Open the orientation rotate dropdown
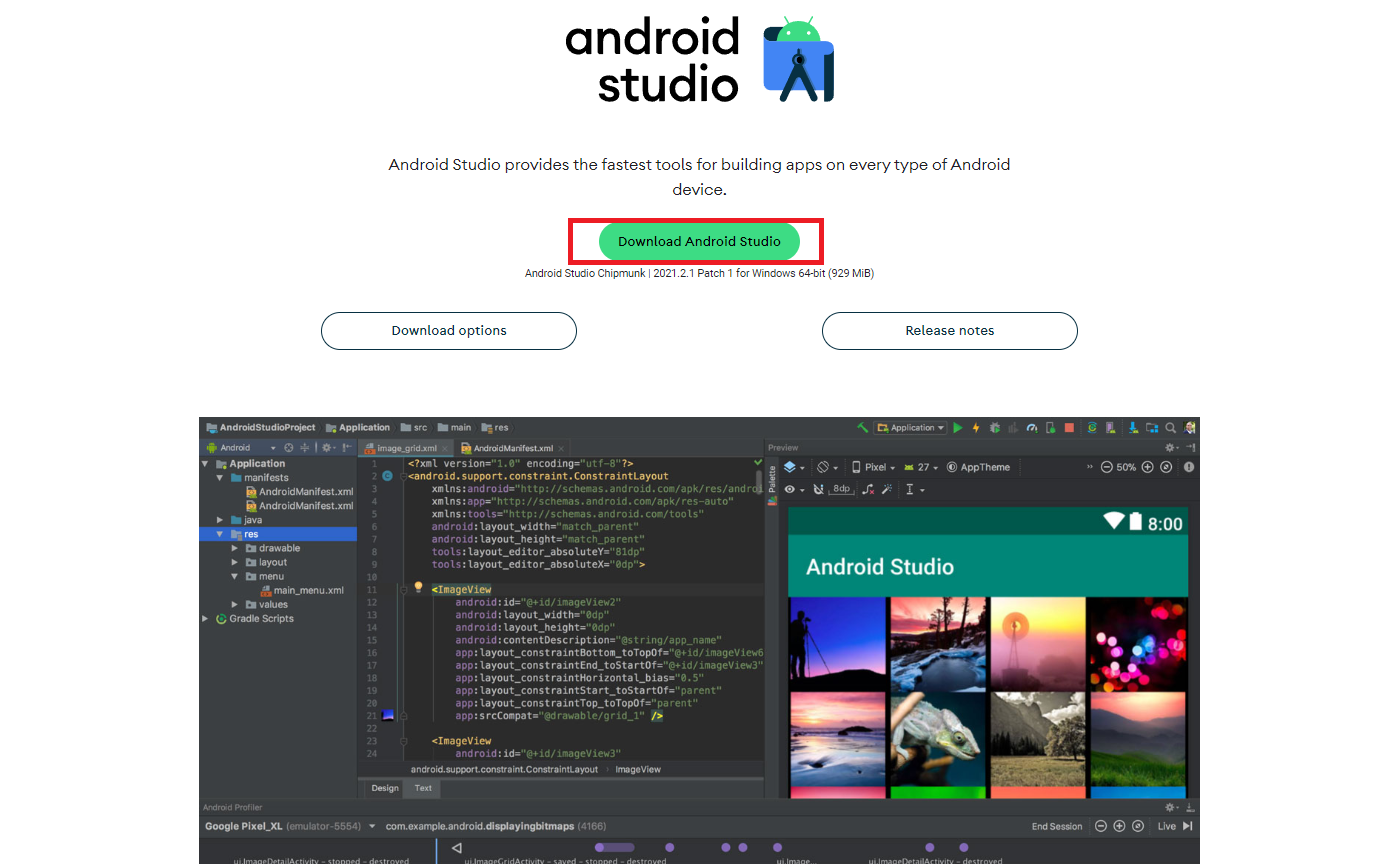The width and height of the screenshot is (1400, 864). pos(828,467)
